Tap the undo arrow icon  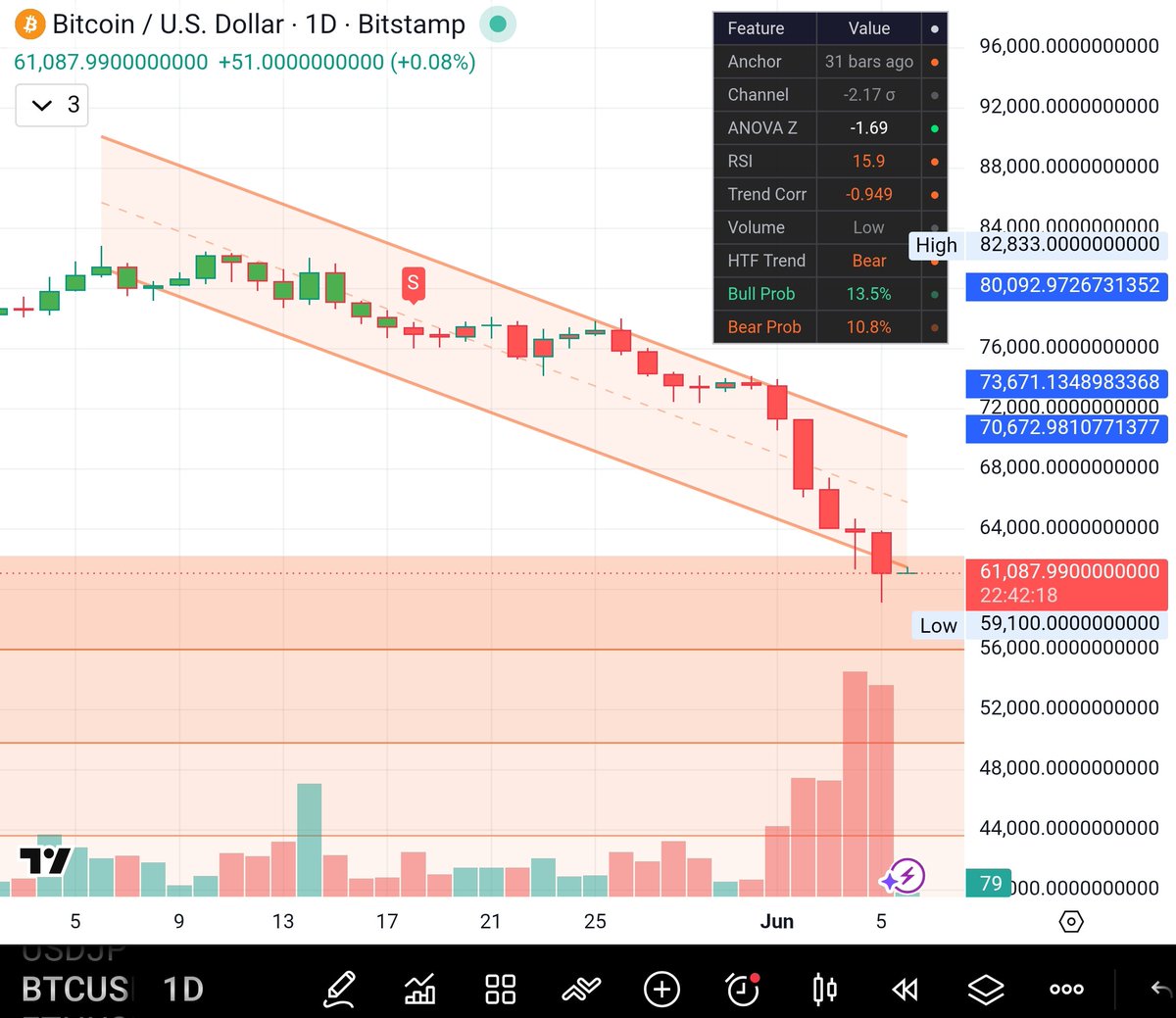pos(1160,990)
